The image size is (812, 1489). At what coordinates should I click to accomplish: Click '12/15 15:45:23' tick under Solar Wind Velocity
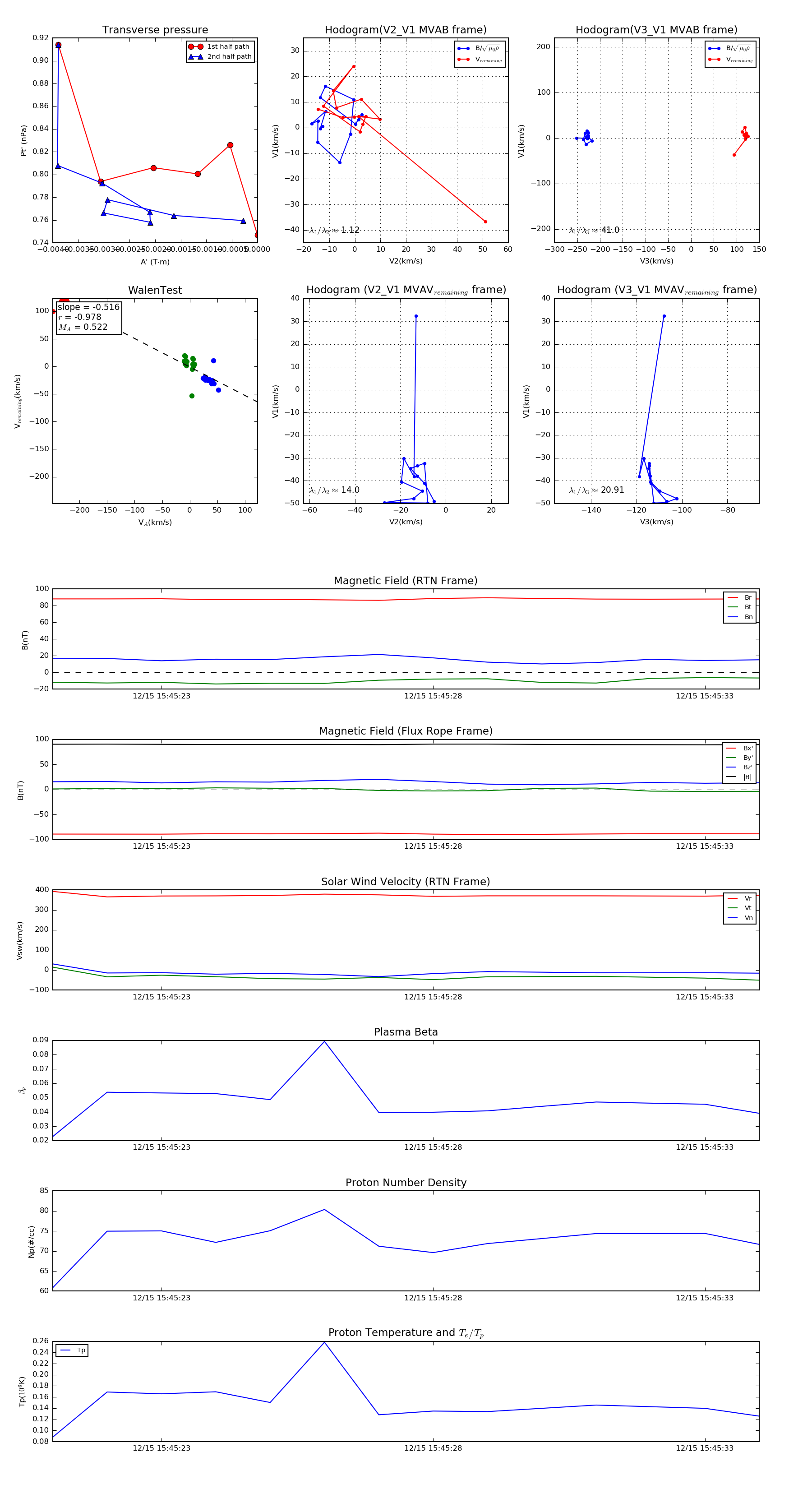click(161, 997)
